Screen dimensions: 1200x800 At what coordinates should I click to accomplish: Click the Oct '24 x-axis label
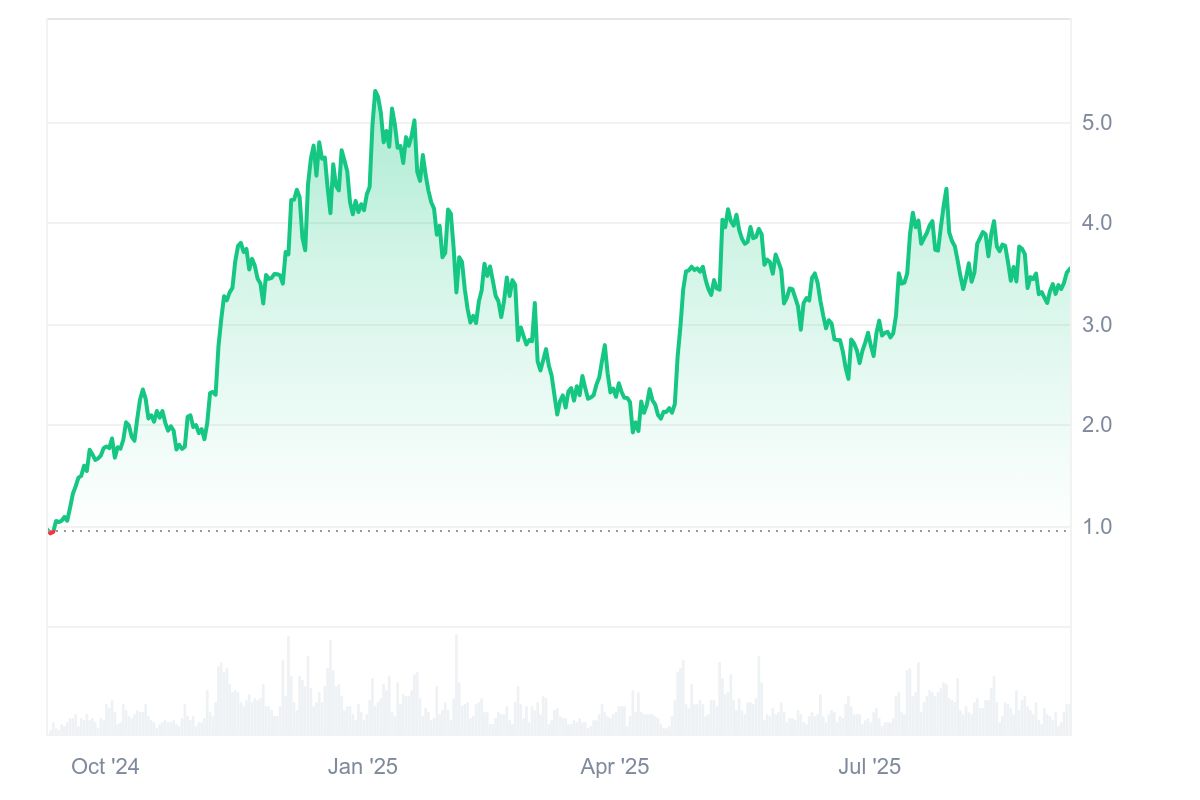105,767
